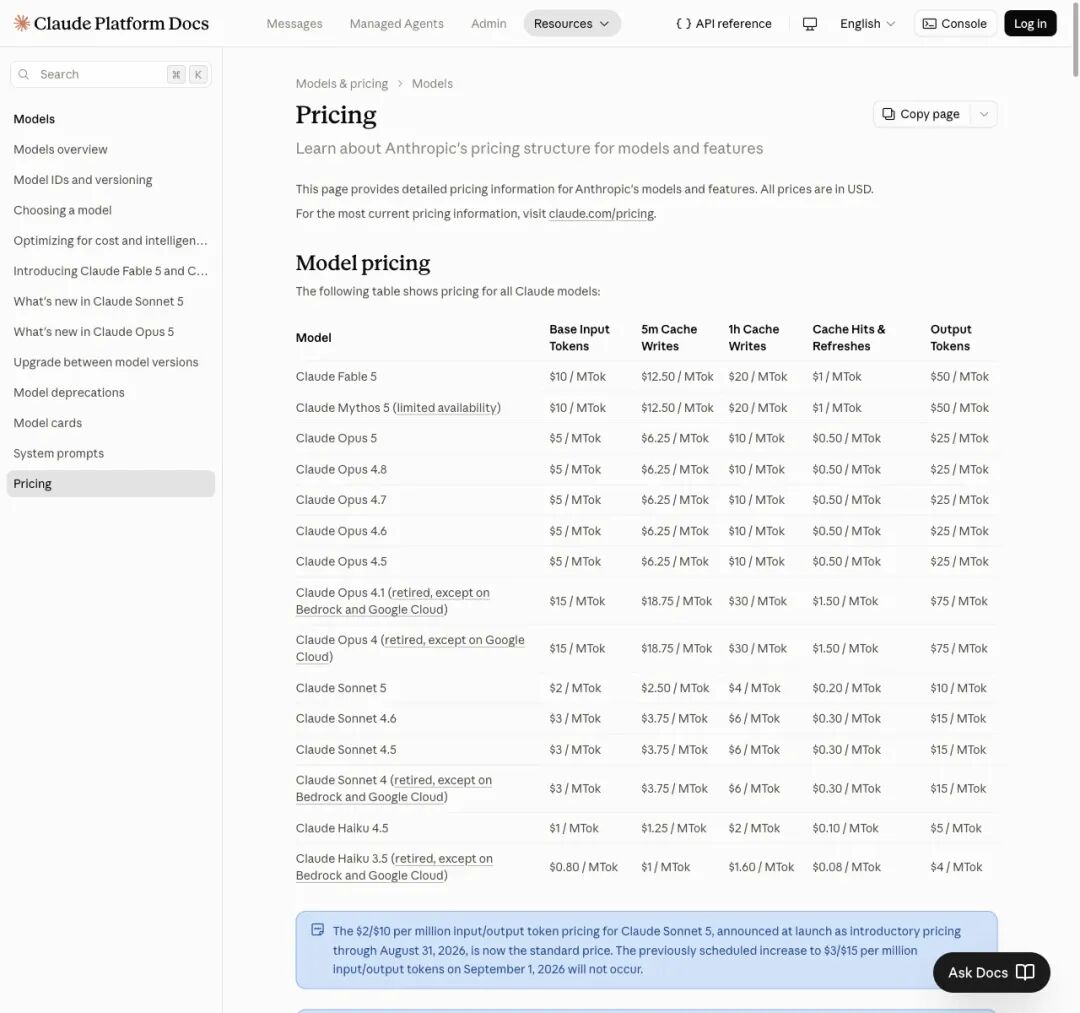Open the API reference link

[x=723, y=23]
